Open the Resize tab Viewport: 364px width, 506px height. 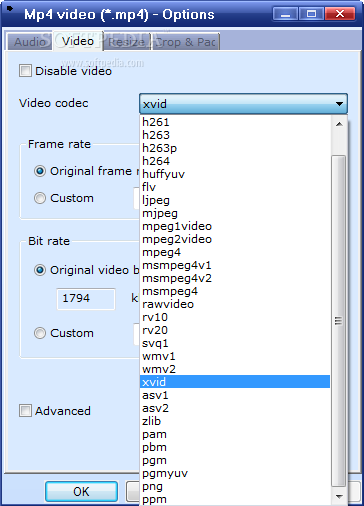(x=127, y=42)
